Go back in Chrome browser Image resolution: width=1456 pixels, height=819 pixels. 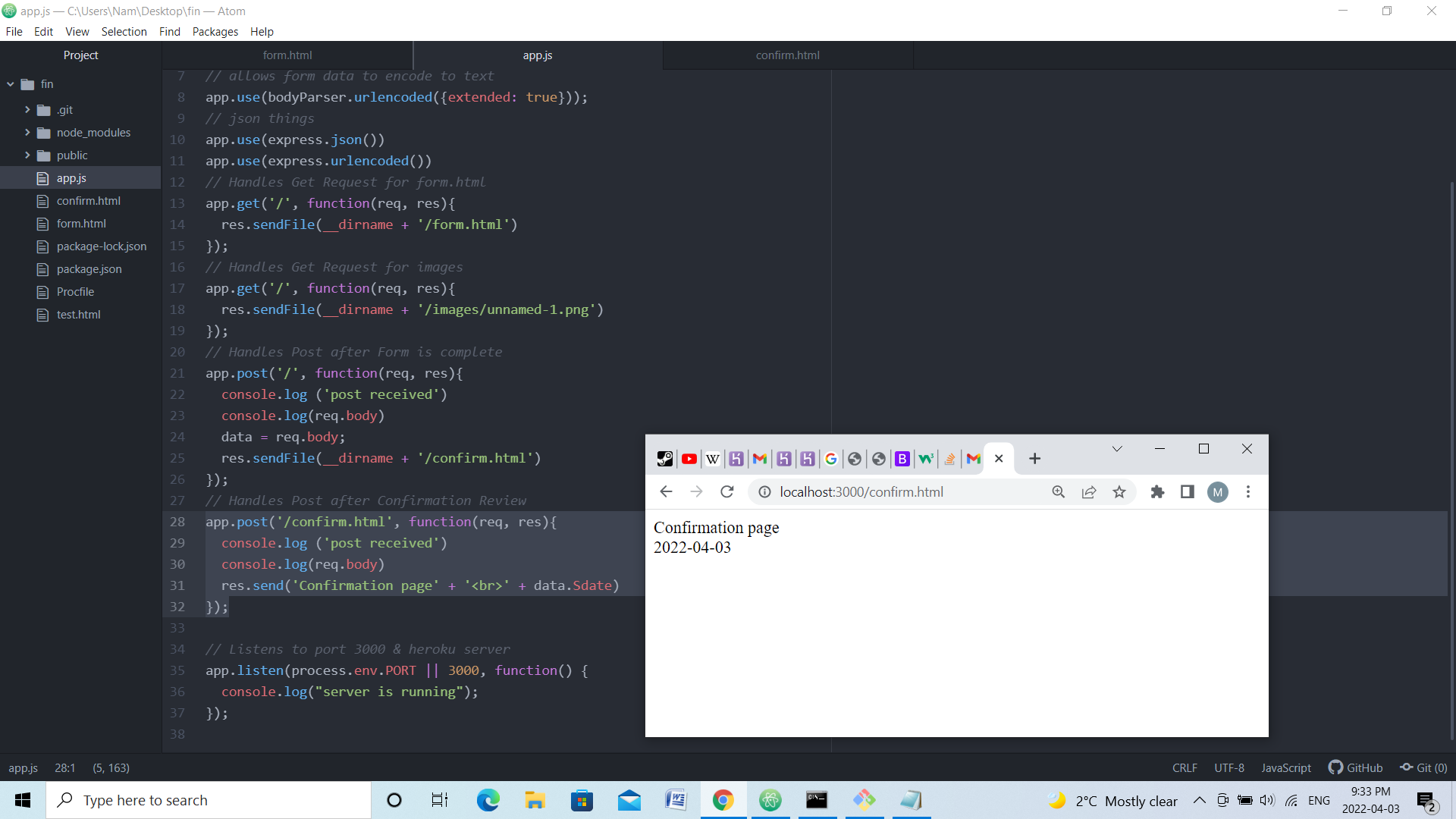666,492
